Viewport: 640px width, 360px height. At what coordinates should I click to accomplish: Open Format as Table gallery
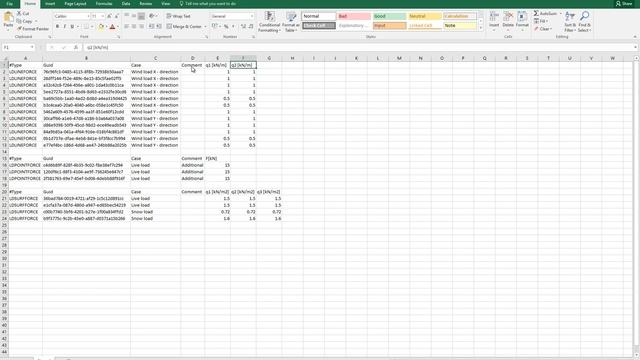click(291, 22)
